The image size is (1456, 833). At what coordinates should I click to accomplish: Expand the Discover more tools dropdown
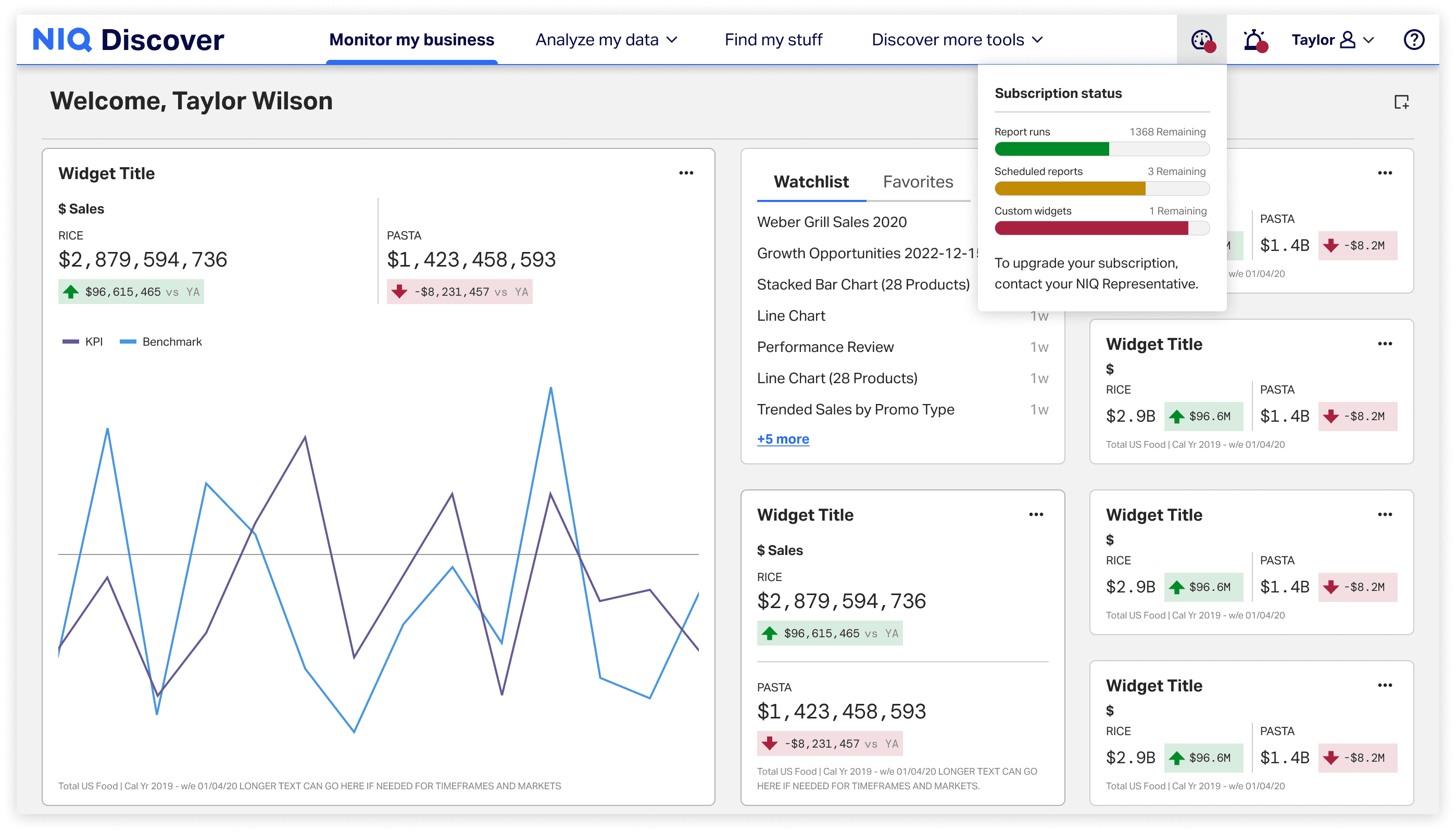[957, 40]
